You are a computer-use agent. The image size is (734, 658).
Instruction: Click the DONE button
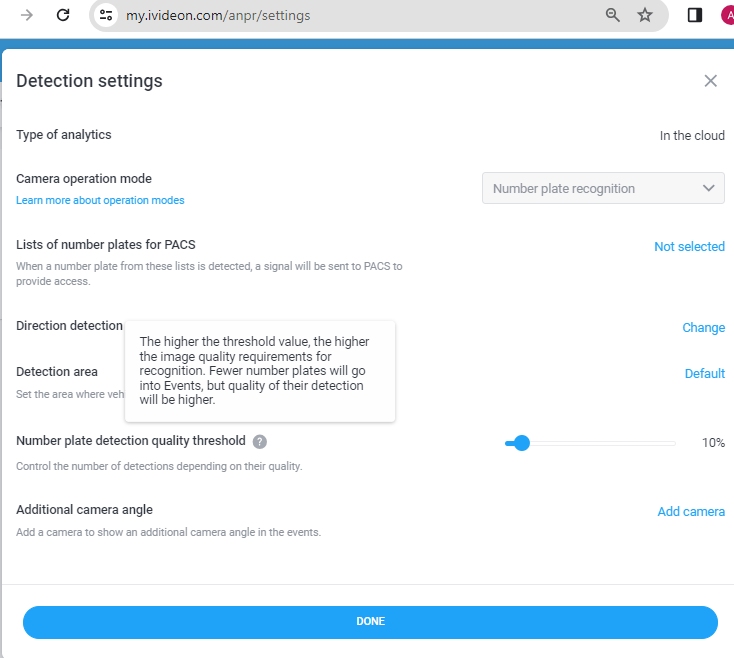point(370,622)
